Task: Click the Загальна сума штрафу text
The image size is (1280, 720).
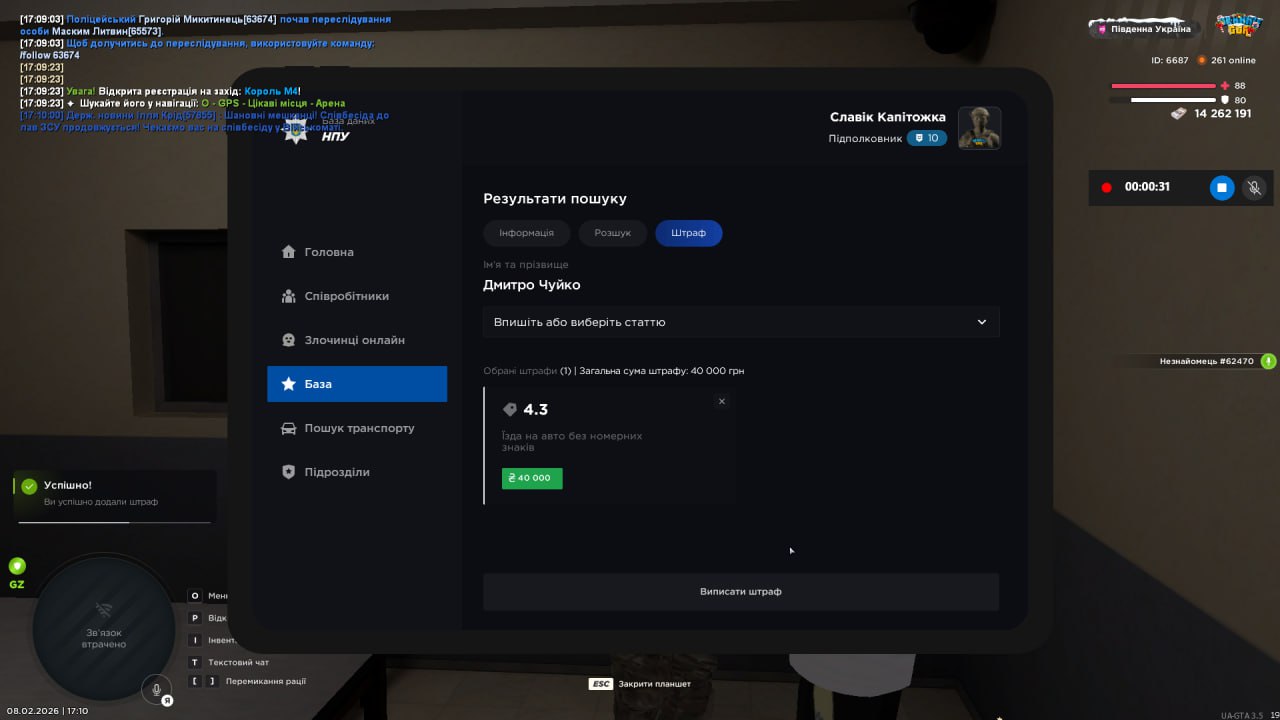Action: coord(661,371)
